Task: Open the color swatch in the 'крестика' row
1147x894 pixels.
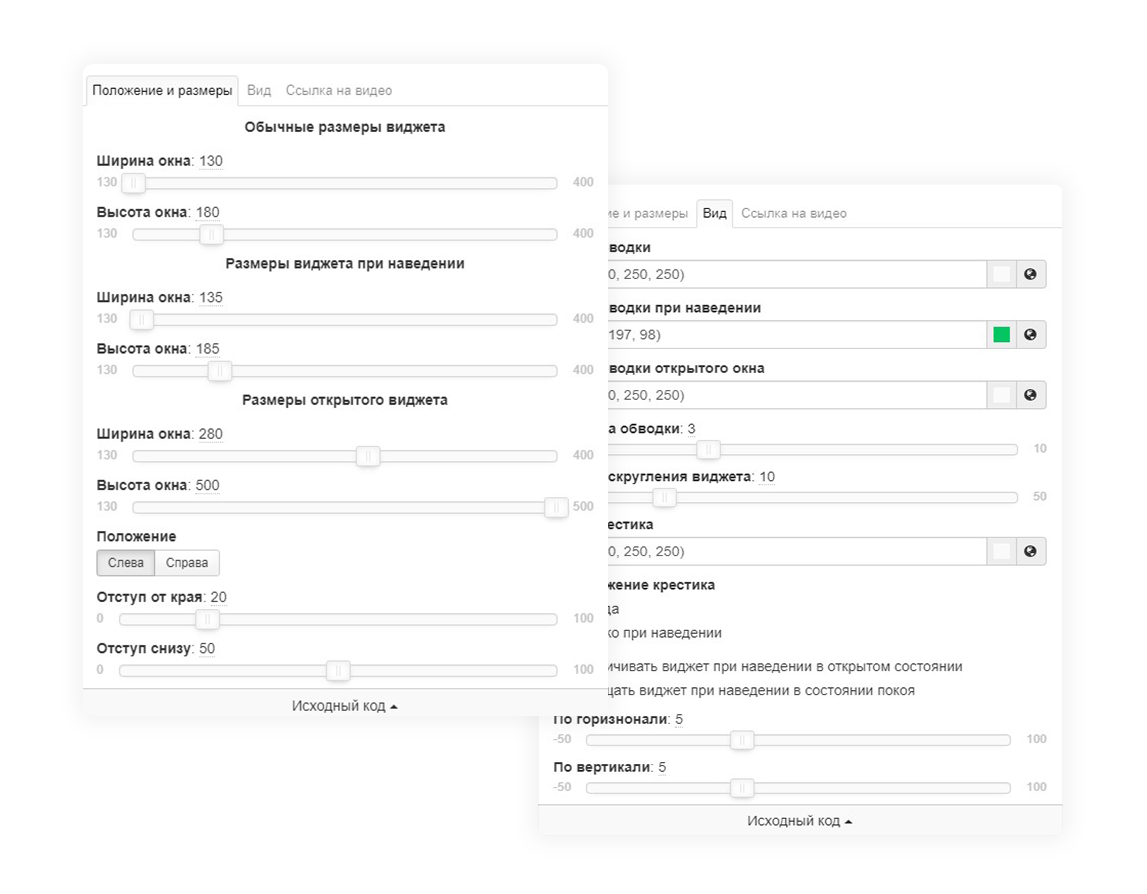Action: 1001,551
